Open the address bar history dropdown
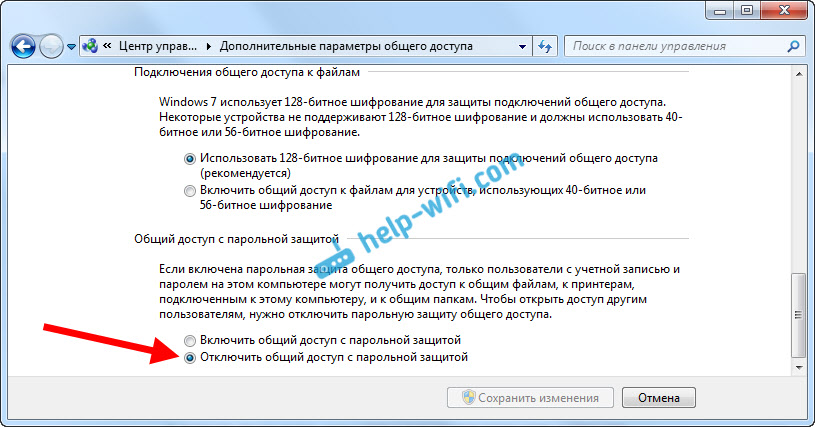The image size is (815, 427). click(x=524, y=46)
